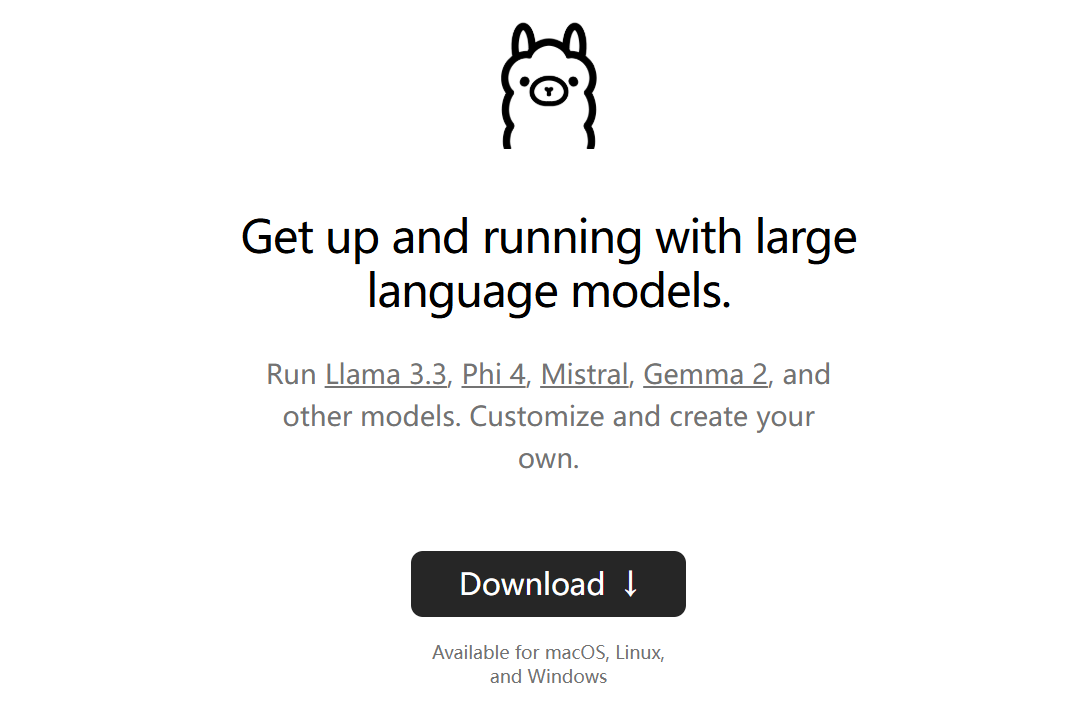
Task: Click 'and' after the Gemma 2 link
Action: (x=807, y=374)
